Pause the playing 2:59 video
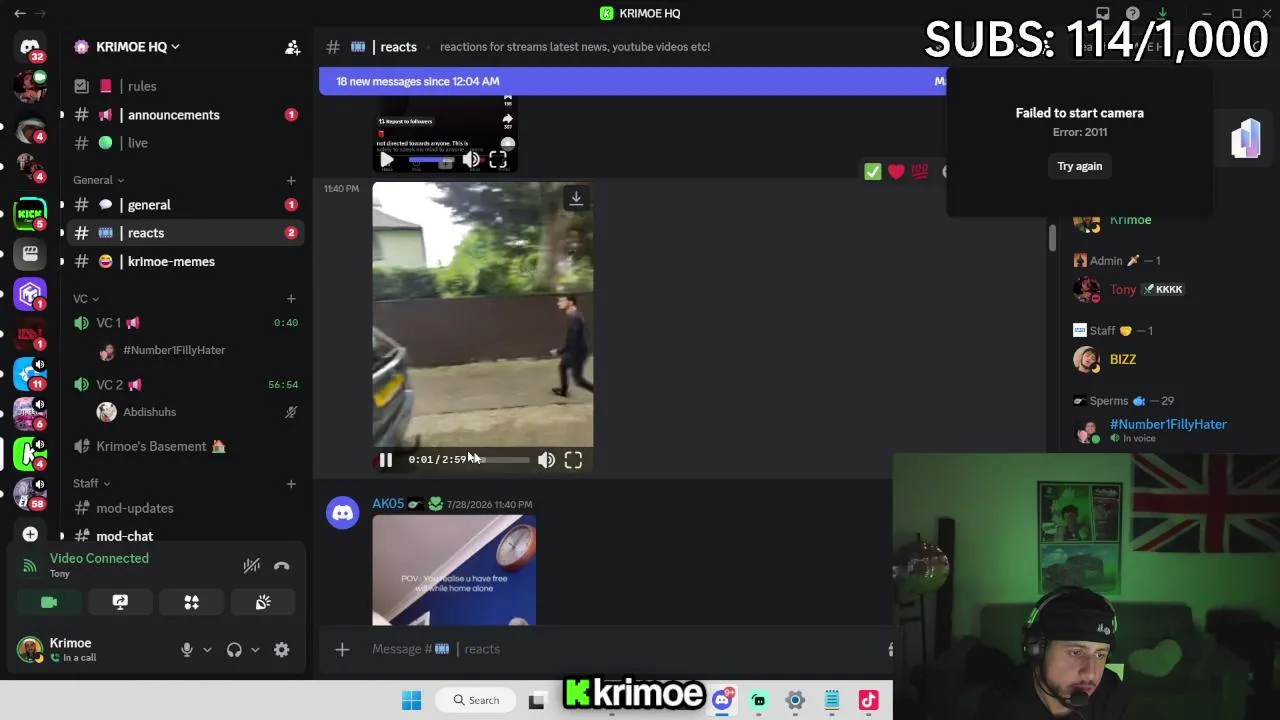Viewport: 1280px width, 720px height. pos(386,460)
